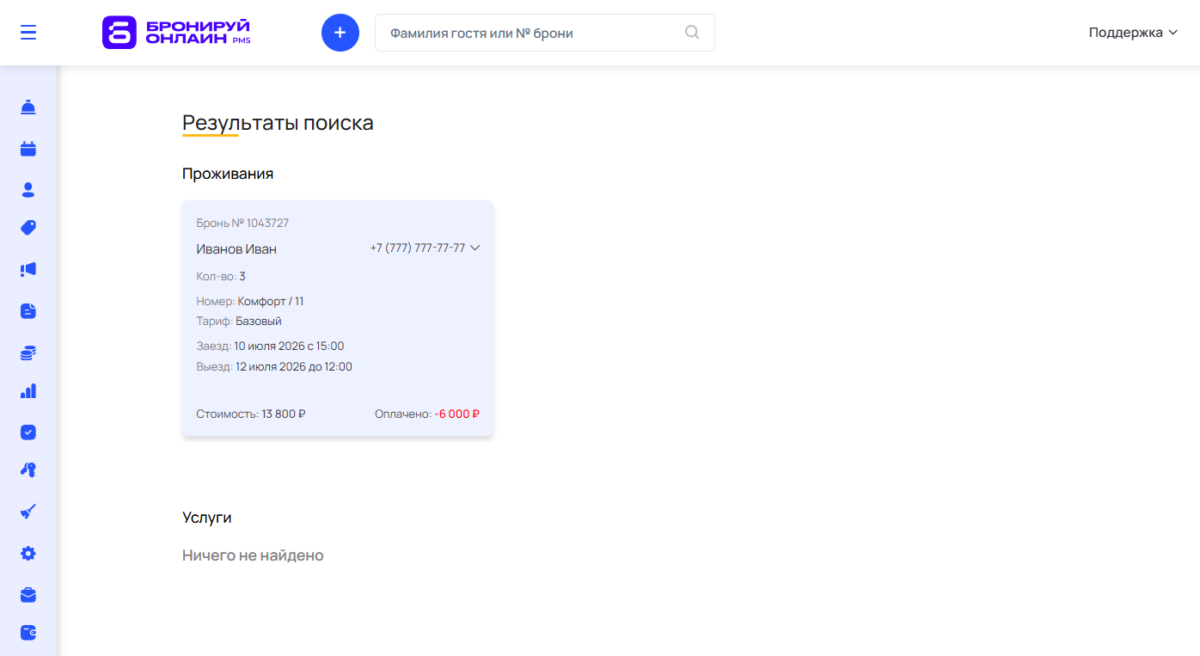
Task: Open the coins finance sidebar icon
Action: click(x=28, y=352)
